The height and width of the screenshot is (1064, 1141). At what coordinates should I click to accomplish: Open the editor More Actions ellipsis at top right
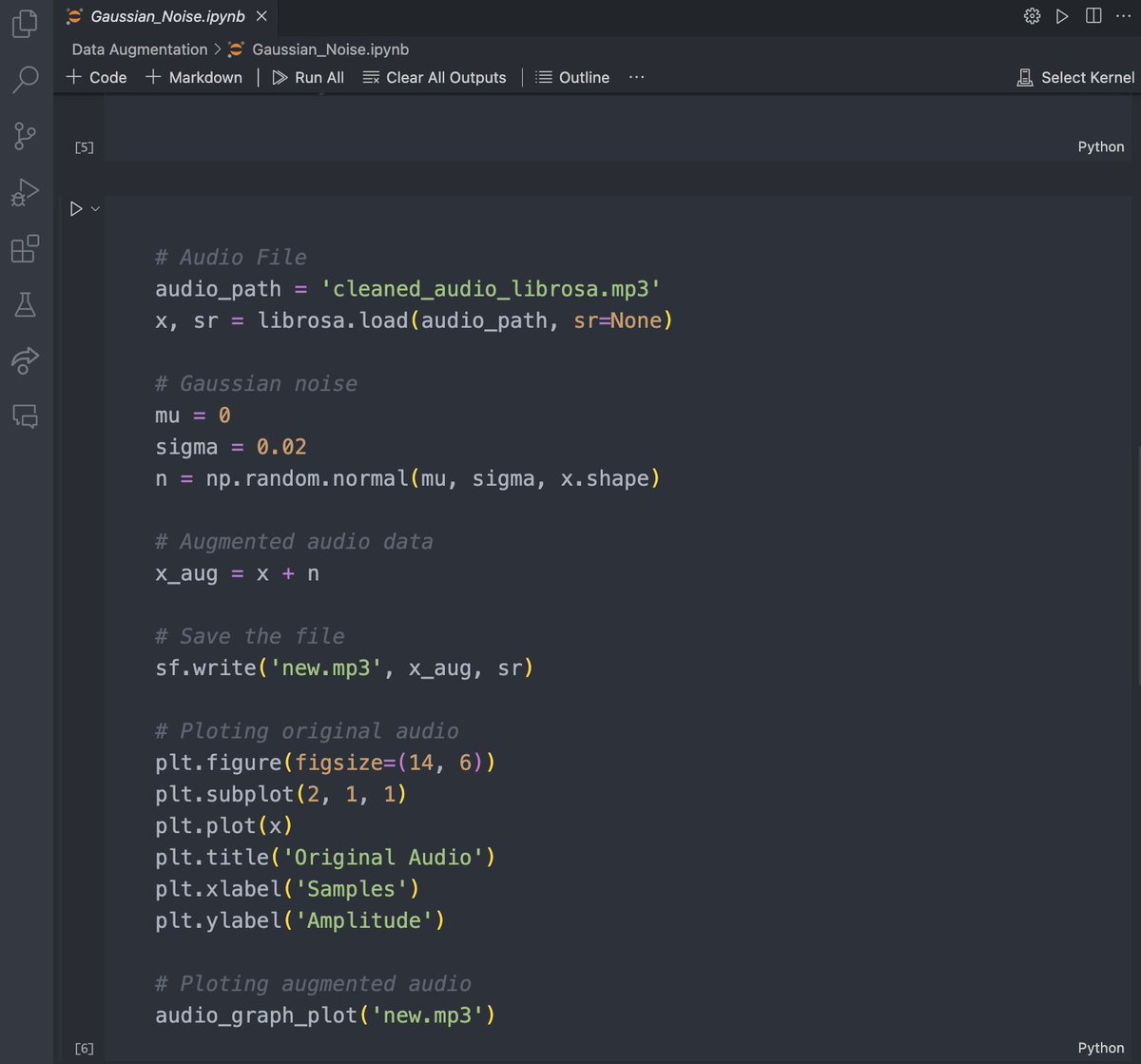tap(1123, 16)
